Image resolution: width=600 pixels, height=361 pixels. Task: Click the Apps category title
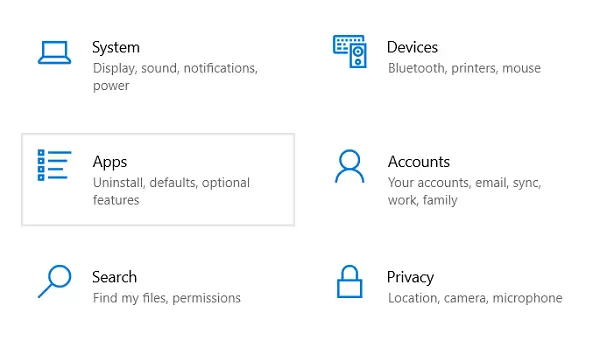point(110,162)
